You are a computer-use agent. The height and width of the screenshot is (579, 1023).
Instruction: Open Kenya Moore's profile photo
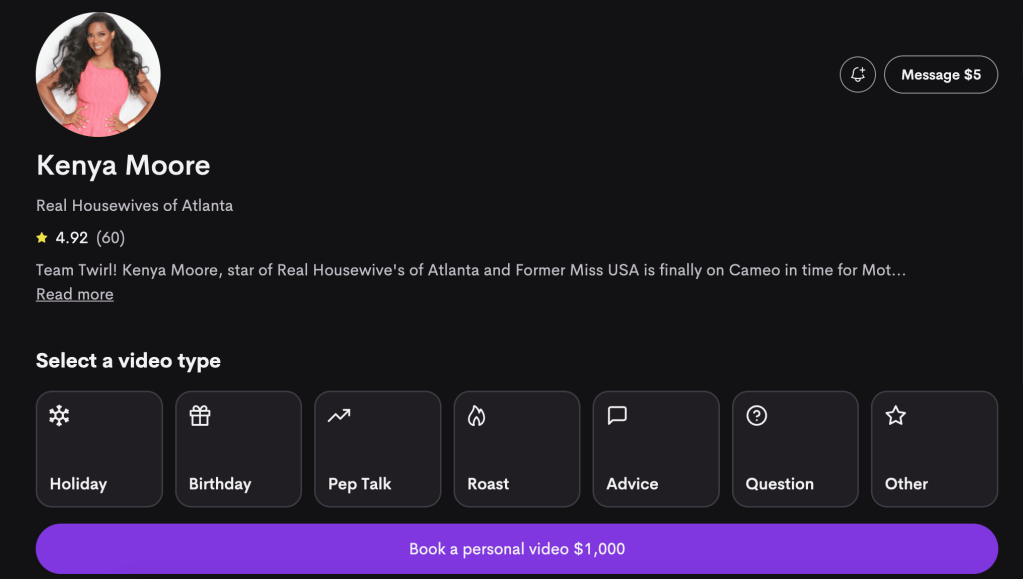coord(98,75)
